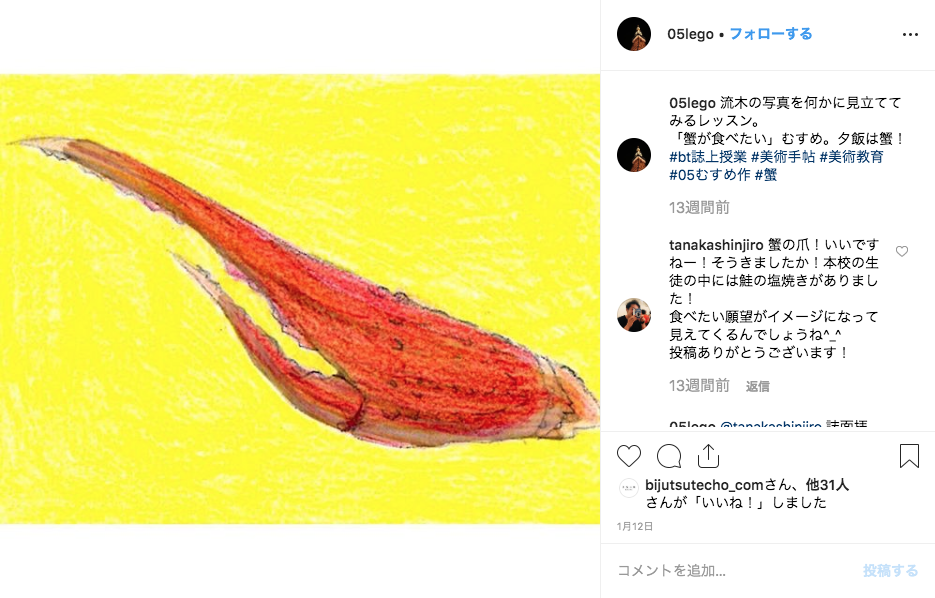935x598 pixels.
Task: Open 05lego profile picture in header
Action: tap(634, 34)
